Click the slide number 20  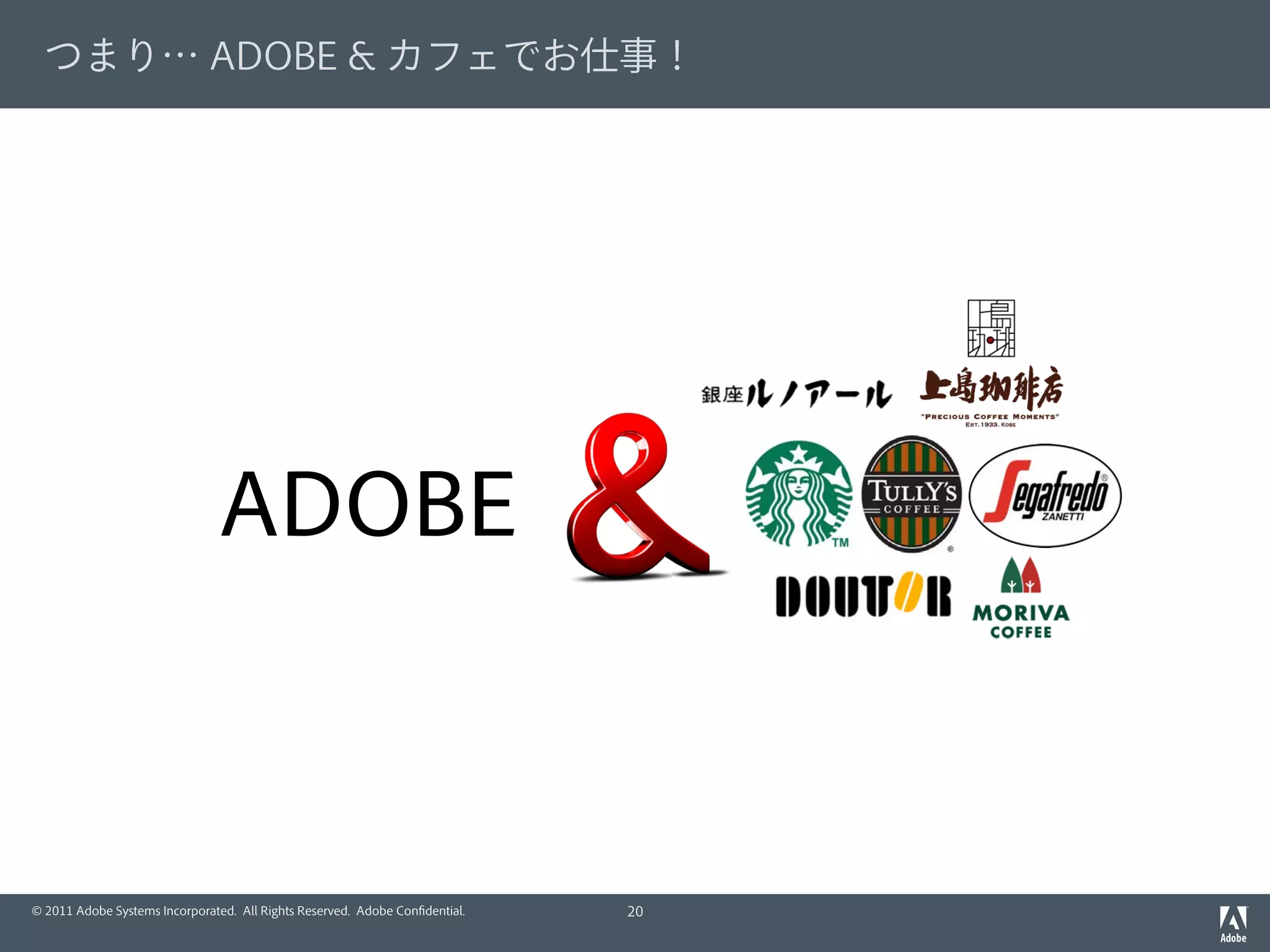pyautogui.click(x=635, y=911)
